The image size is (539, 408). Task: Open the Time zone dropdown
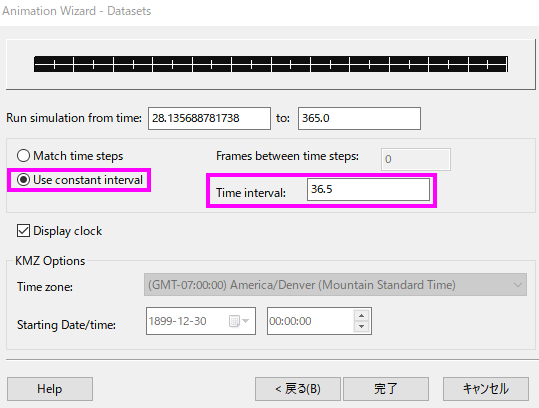[335, 285]
